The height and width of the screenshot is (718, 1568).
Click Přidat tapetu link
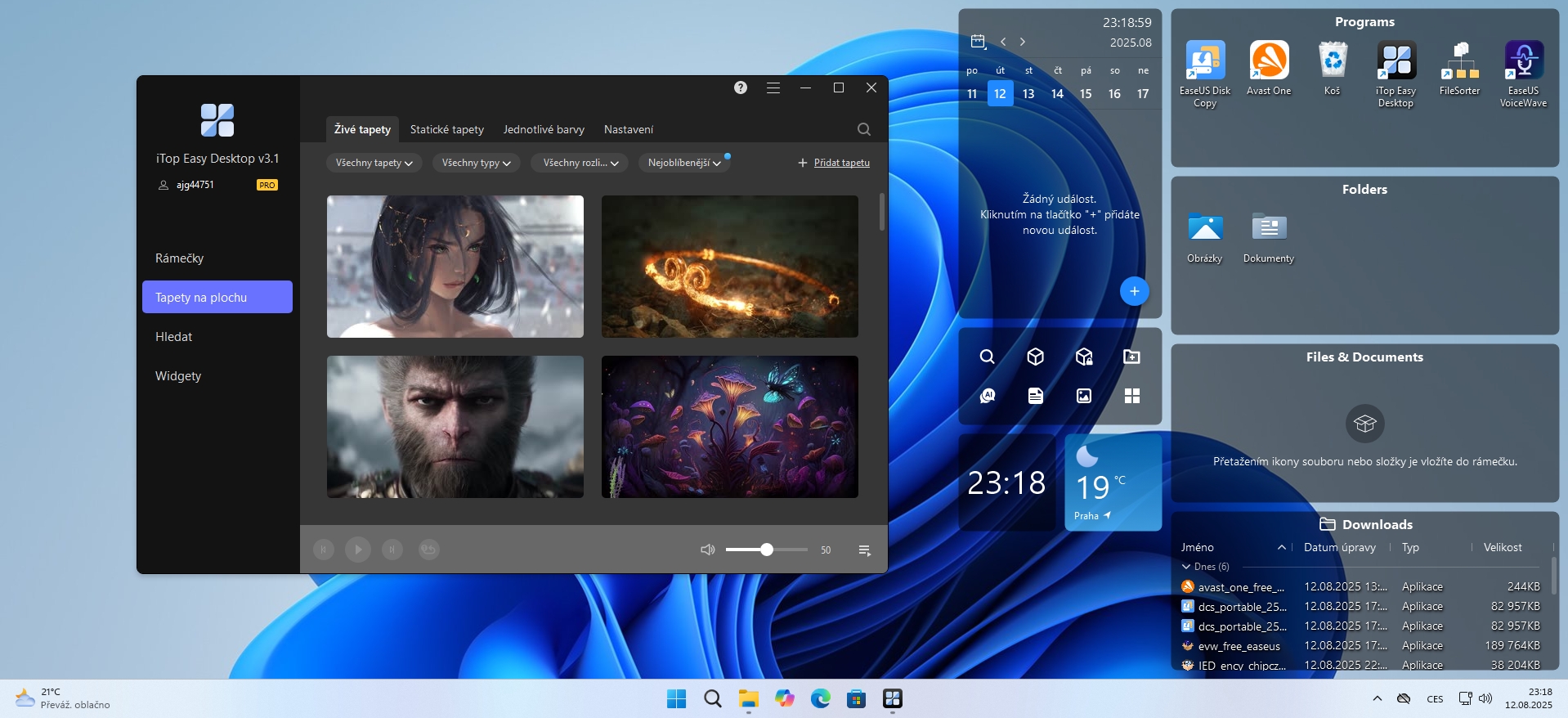[842, 163]
